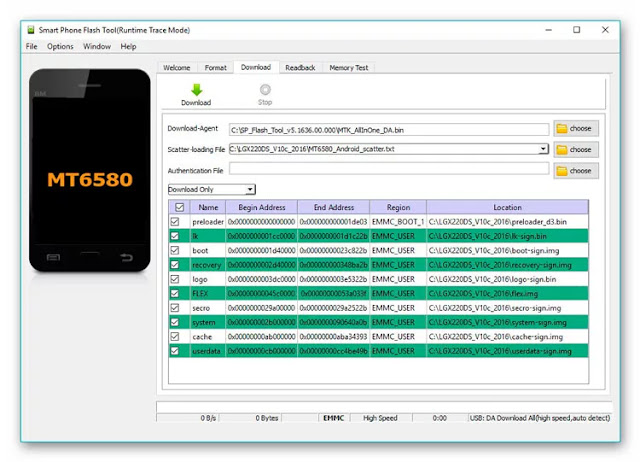Click folder icon to choose Authentication file
Viewport: 640px width, 462px height.
(x=562, y=171)
